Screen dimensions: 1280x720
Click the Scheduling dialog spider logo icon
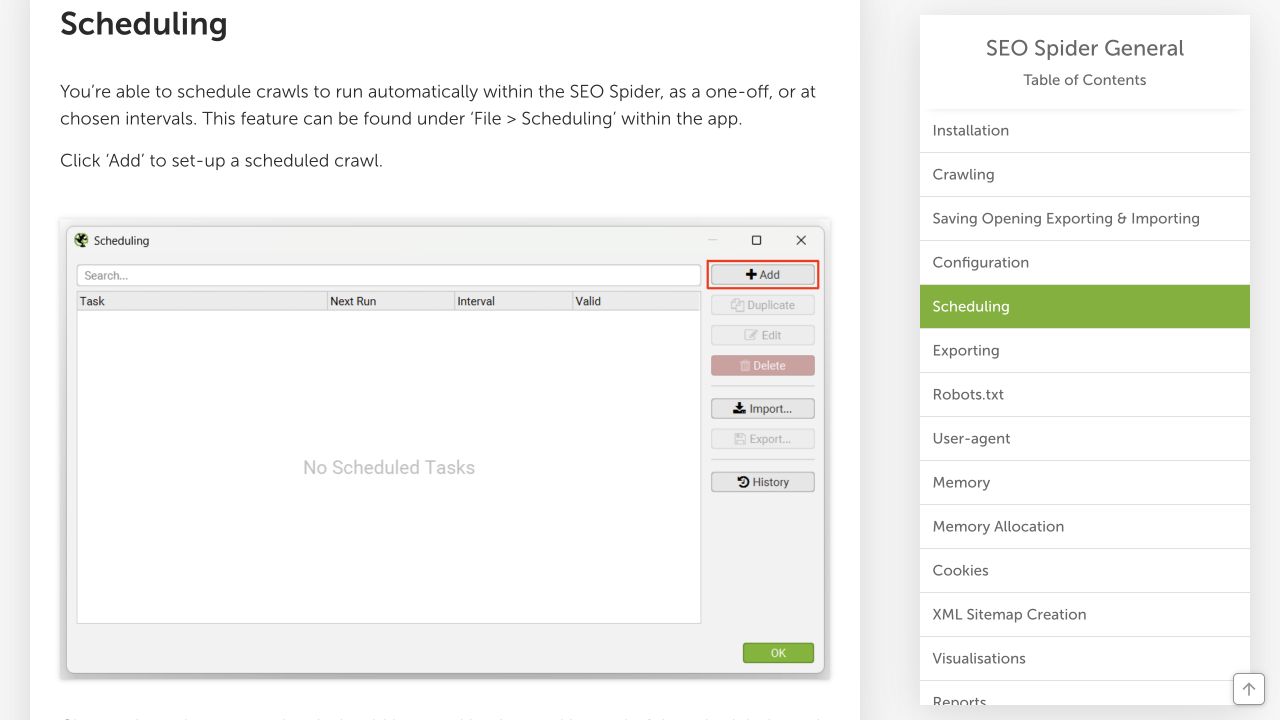(x=82, y=240)
